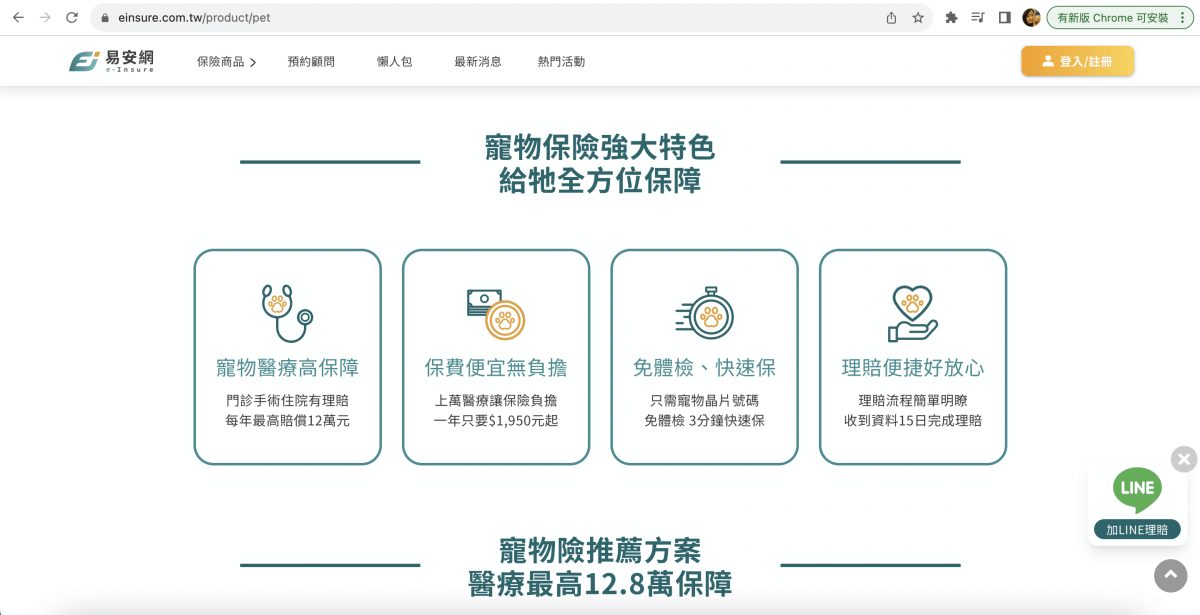Click the stethoscope icon on 寵物醫療高保障 card
This screenshot has width=1200, height=615.
tap(287, 310)
